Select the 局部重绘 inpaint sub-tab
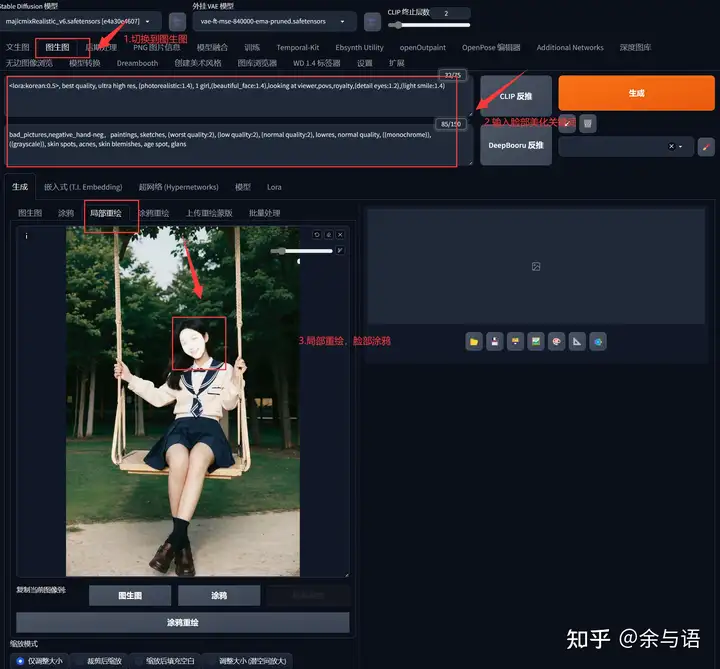This screenshot has height=669, width=720. [106, 213]
